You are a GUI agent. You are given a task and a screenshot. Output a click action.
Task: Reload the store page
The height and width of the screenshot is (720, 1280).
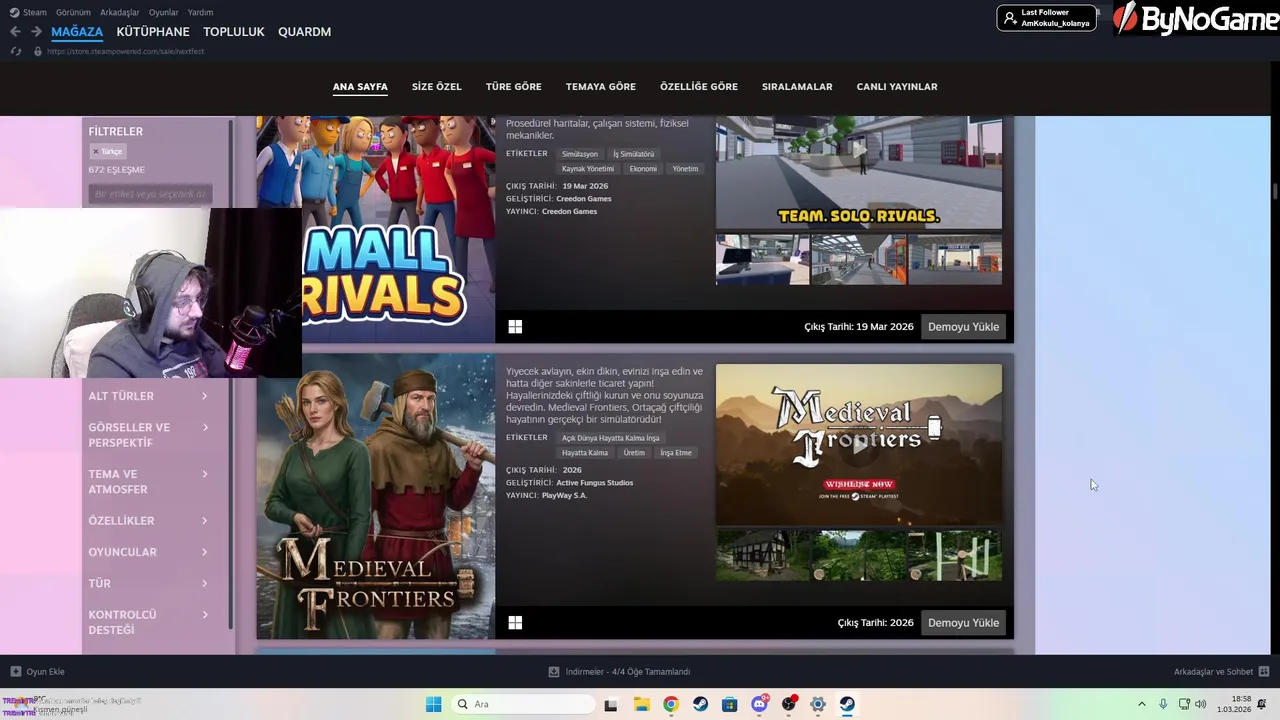[16, 51]
